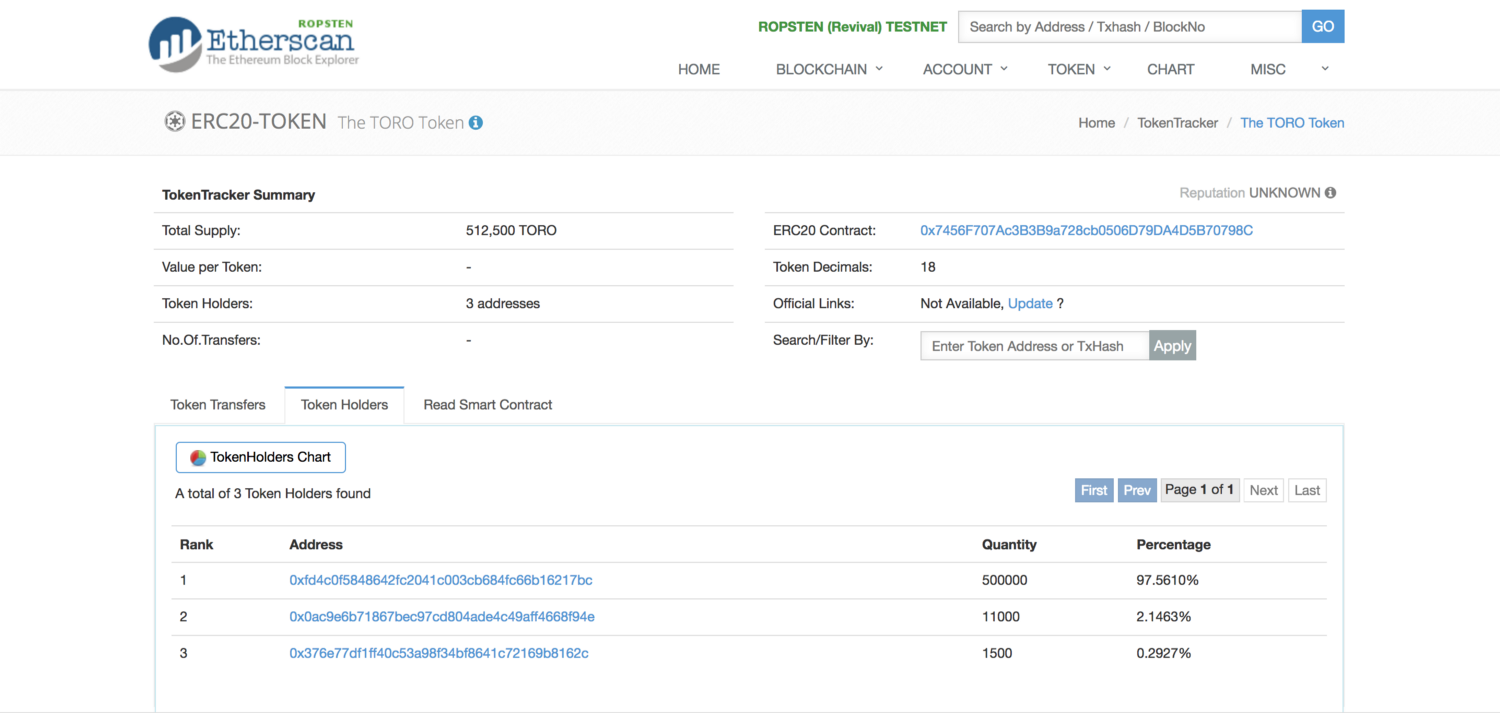
Task: Expand the MISC menu
Action: 1289,69
